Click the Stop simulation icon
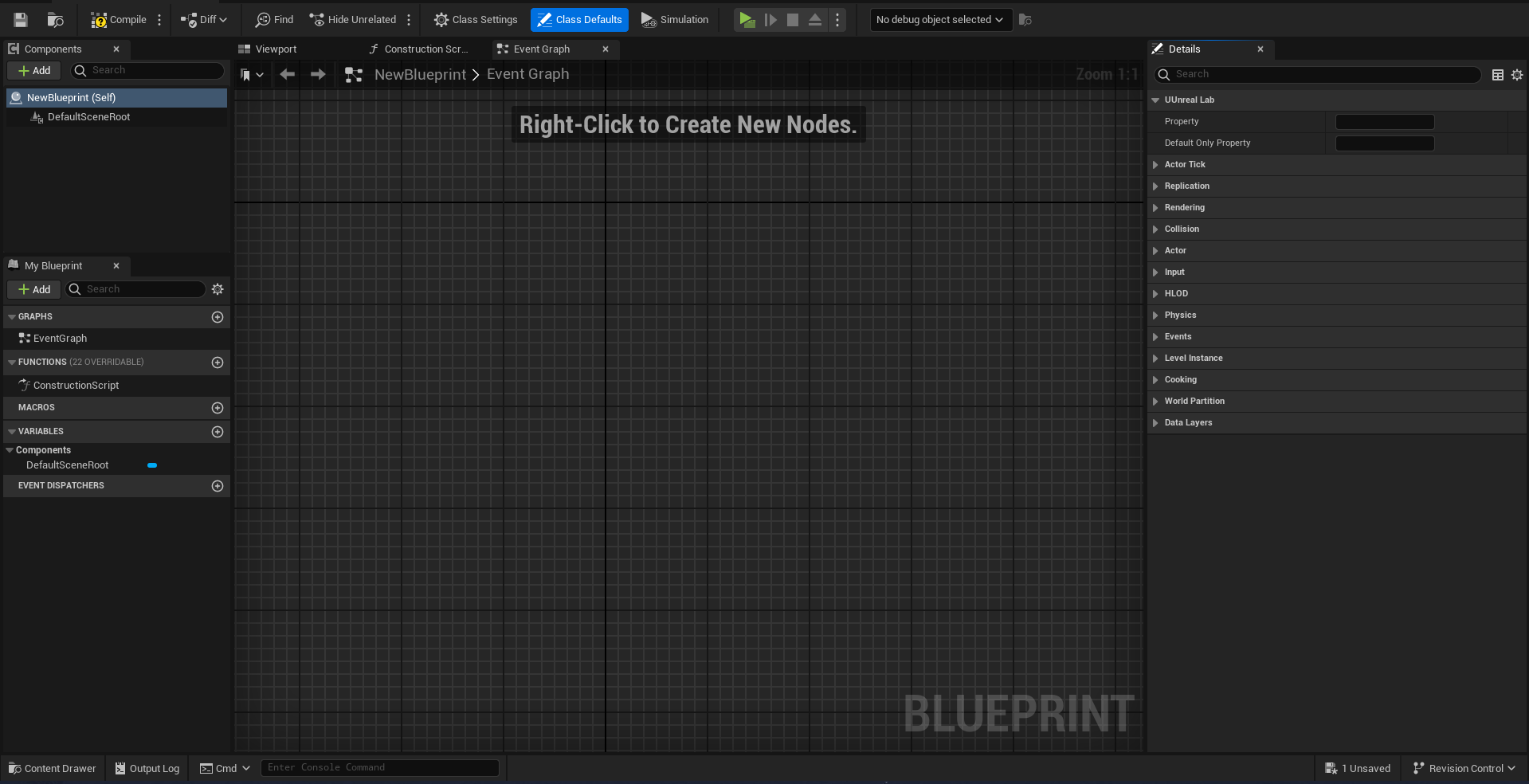This screenshot has width=1529, height=784. (792, 20)
